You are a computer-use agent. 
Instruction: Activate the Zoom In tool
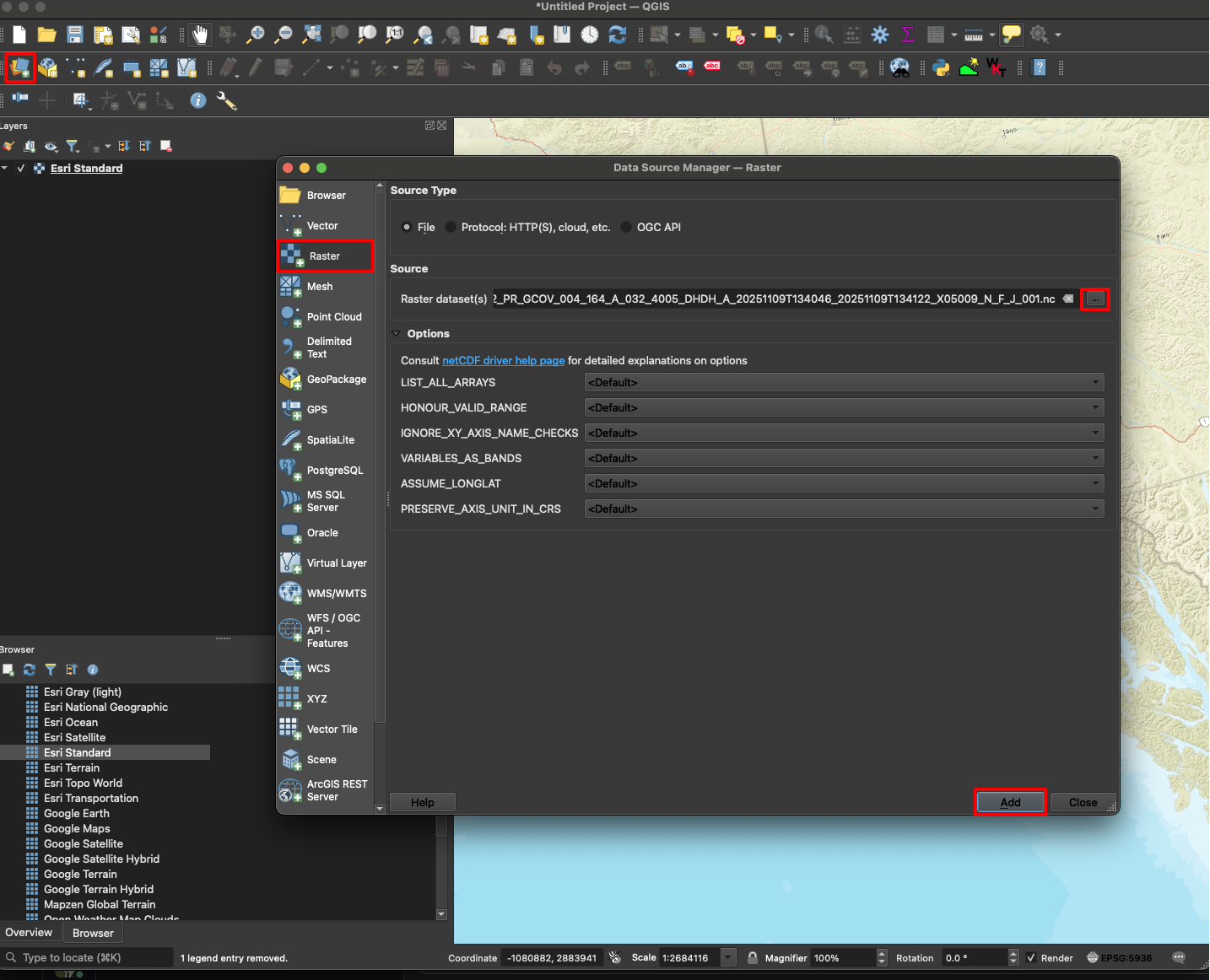click(x=255, y=35)
